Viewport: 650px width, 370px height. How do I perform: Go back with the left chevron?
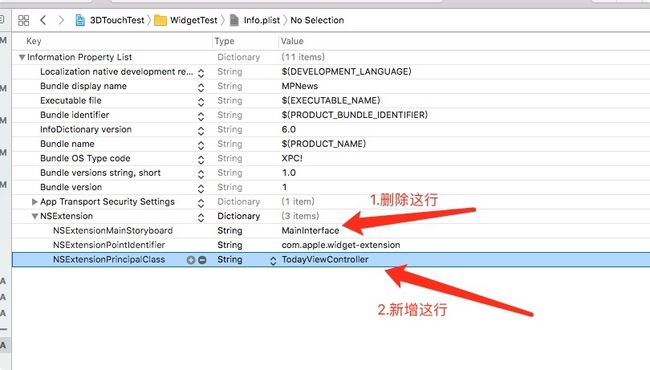coord(43,20)
